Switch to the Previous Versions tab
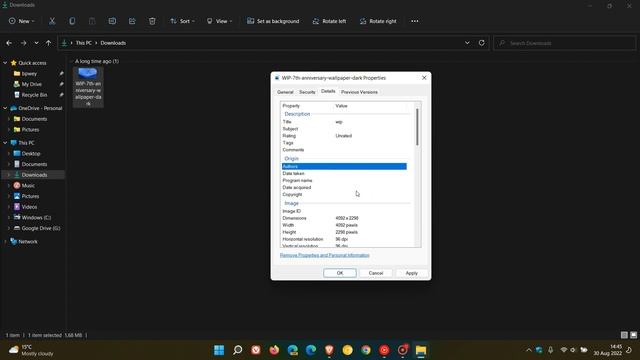Screen dimensions: 640x360 click(x=359, y=92)
